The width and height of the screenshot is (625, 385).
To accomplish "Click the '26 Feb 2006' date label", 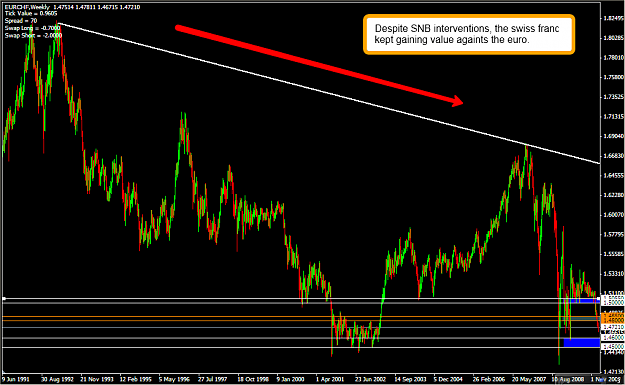I will click(x=489, y=379).
